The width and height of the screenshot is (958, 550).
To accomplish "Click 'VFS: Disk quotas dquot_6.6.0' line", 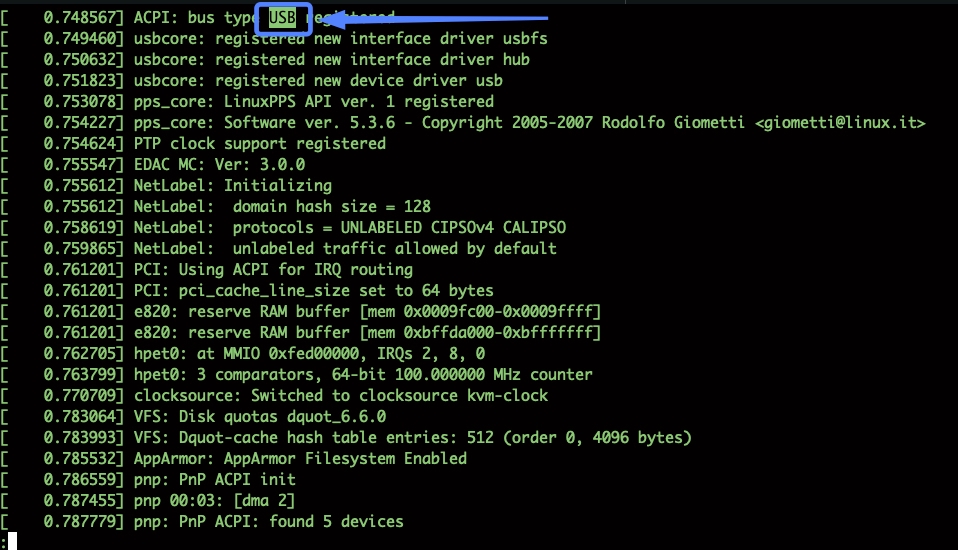I will [x=259, y=416].
